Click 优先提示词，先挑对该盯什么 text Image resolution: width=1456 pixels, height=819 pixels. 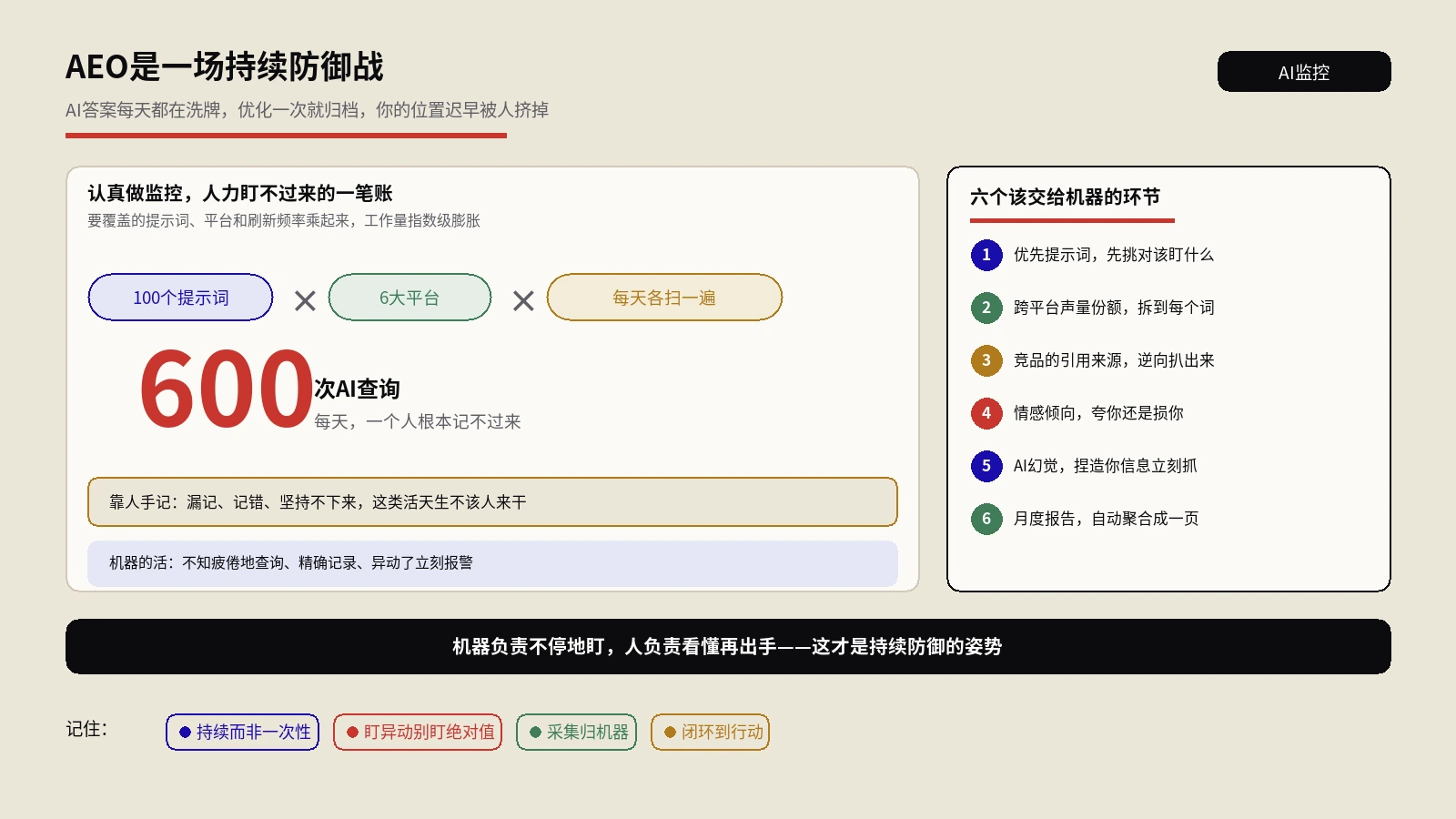click(x=1114, y=255)
